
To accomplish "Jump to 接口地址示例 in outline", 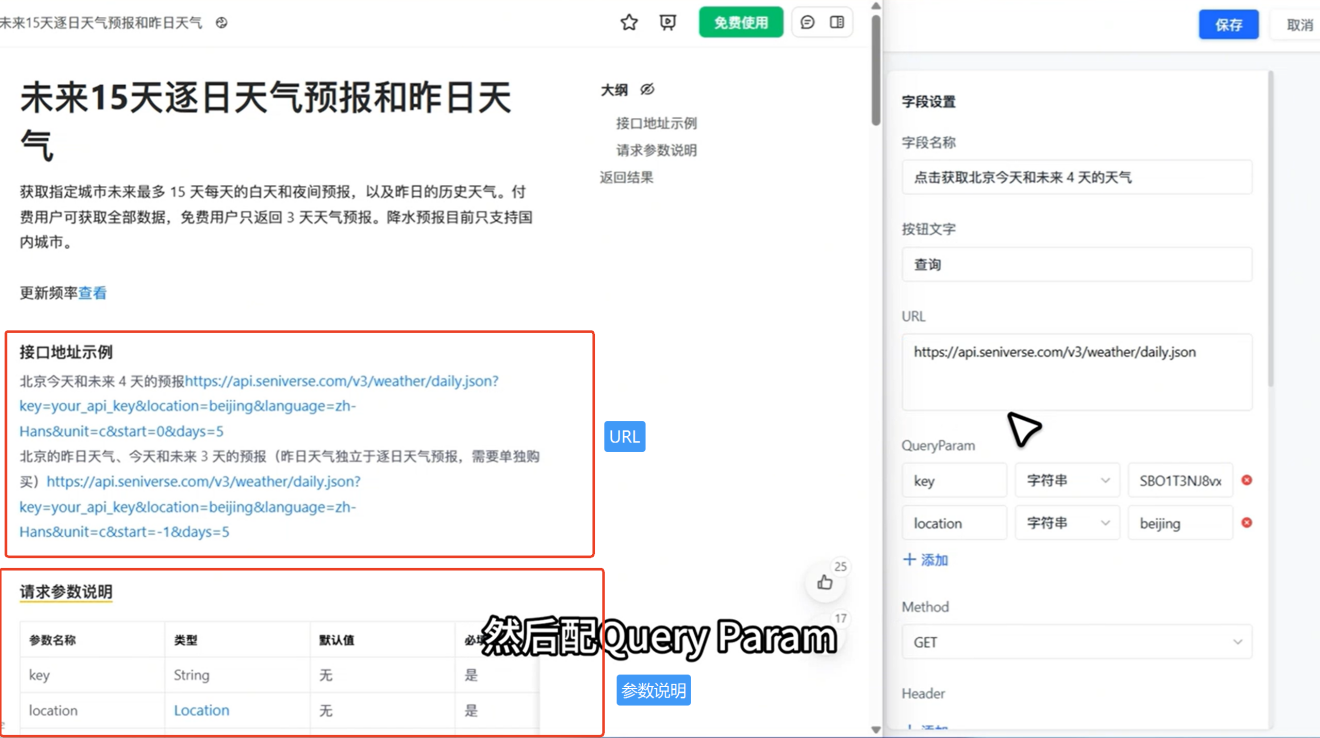I will [x=656, y=123].
